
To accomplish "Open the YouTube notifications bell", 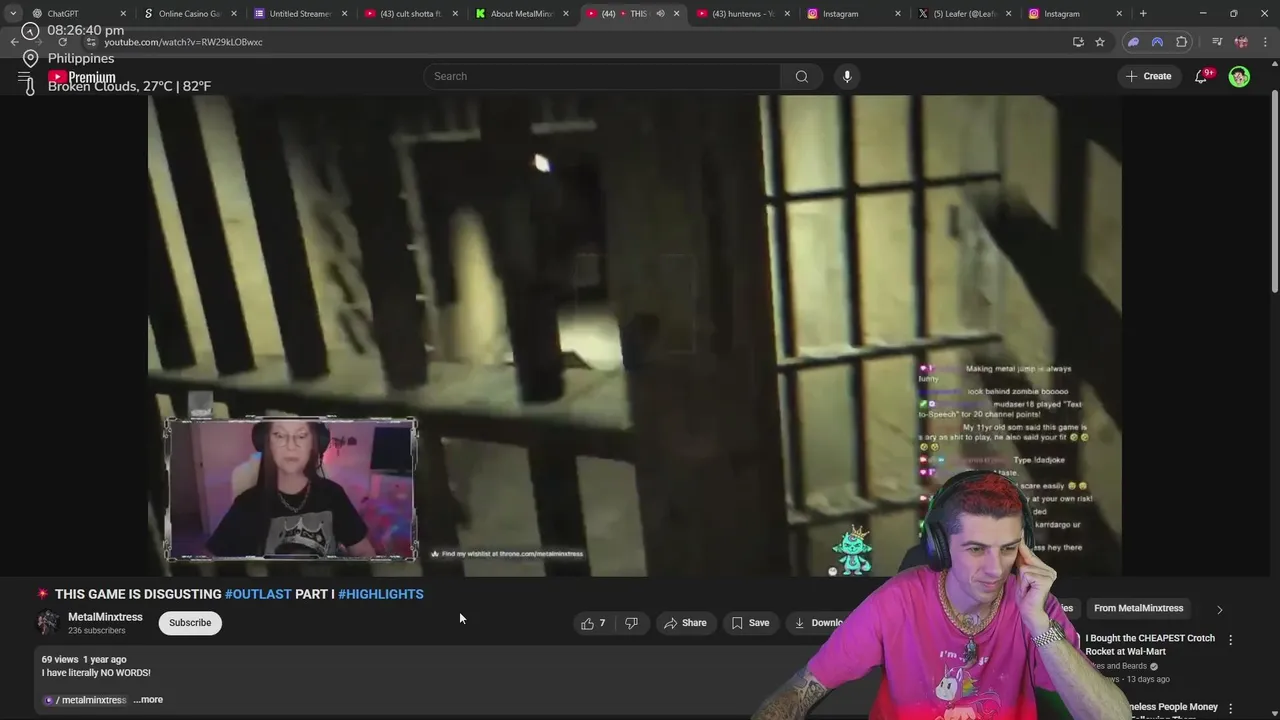I will click(1201, 76).
